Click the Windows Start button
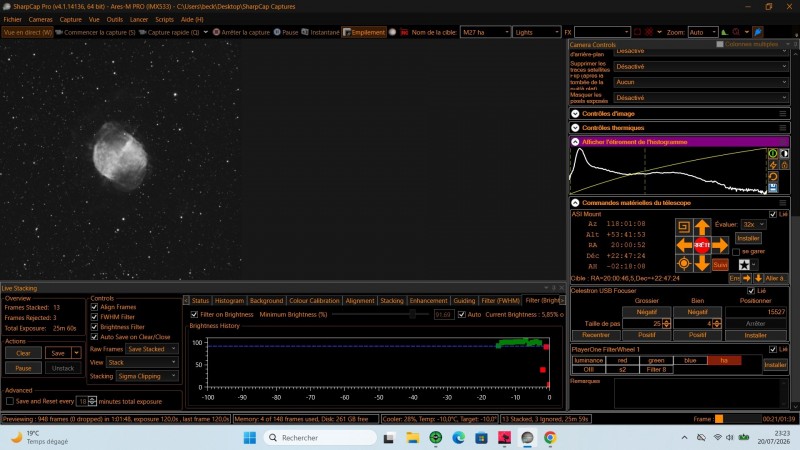The height and width of the screenshot is (450, 800). pos(249,438)
